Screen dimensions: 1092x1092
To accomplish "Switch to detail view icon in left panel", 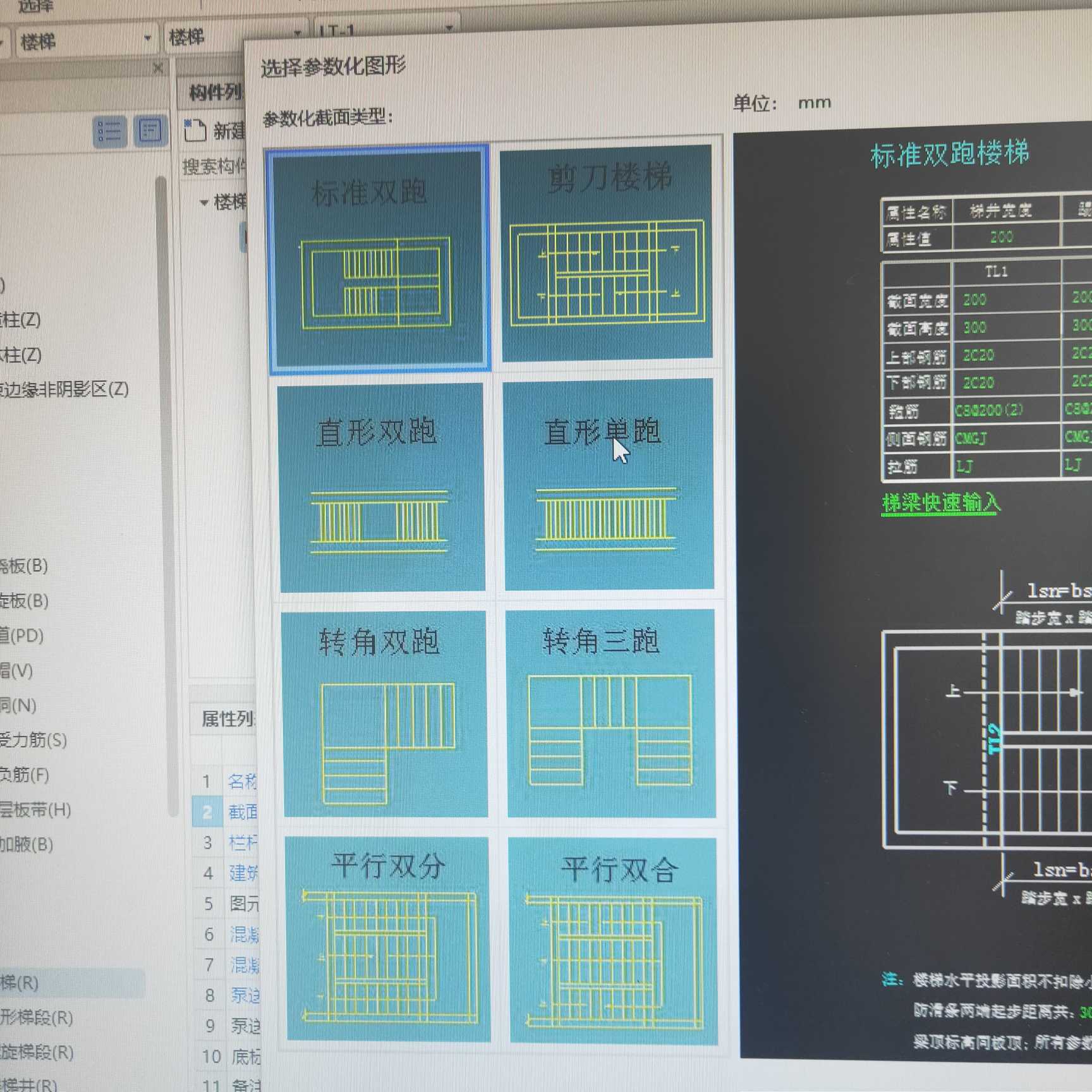I will tap(150, 131).
